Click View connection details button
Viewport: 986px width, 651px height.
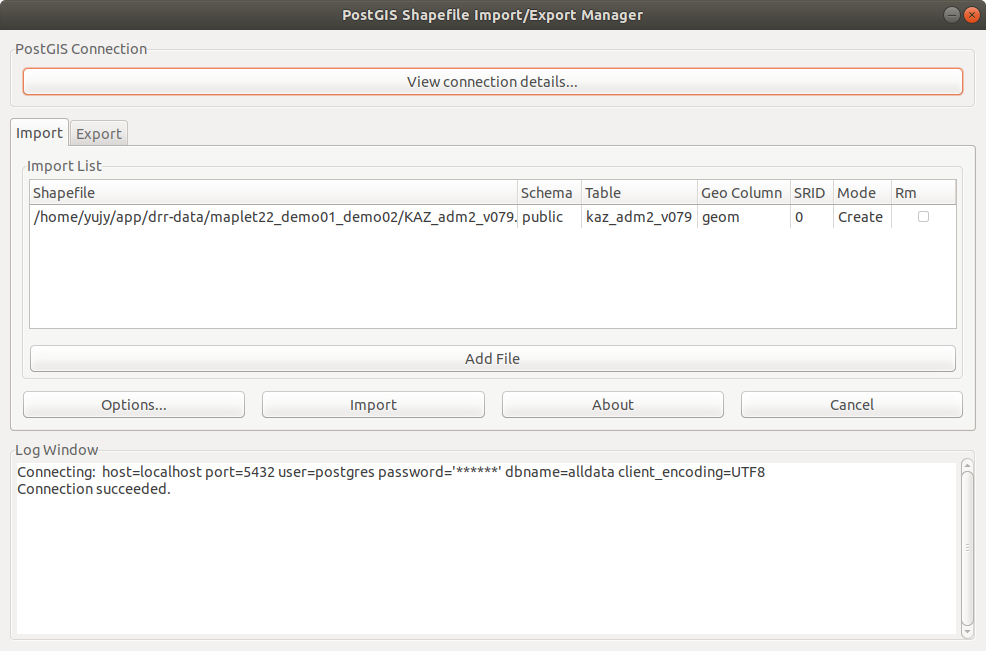pyautogui.click(x=492, y=82)
